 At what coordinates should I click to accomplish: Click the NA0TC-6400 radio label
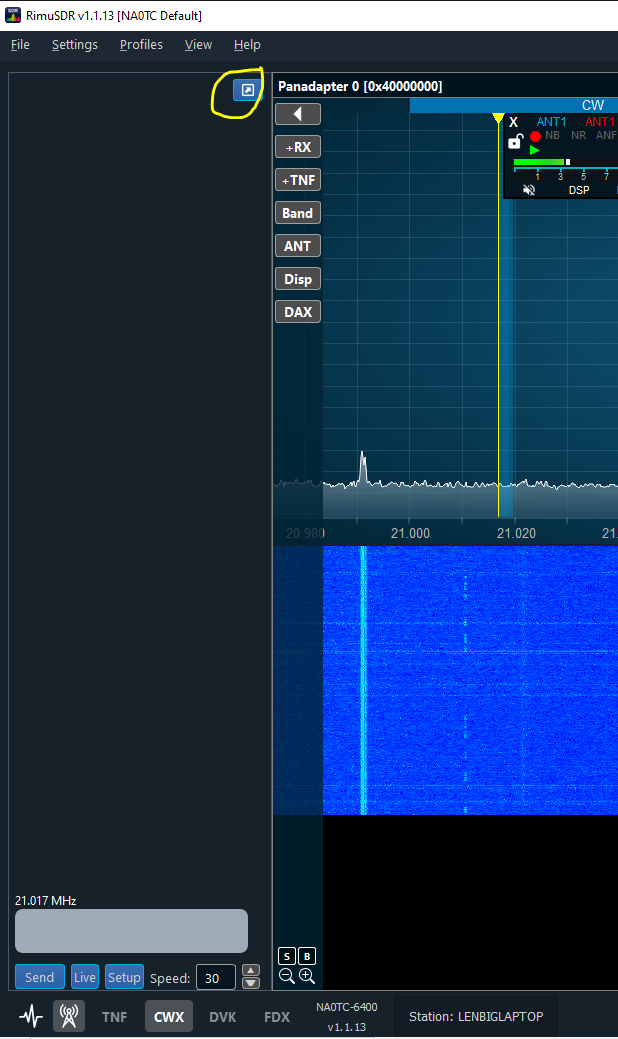pos(346,1007)
